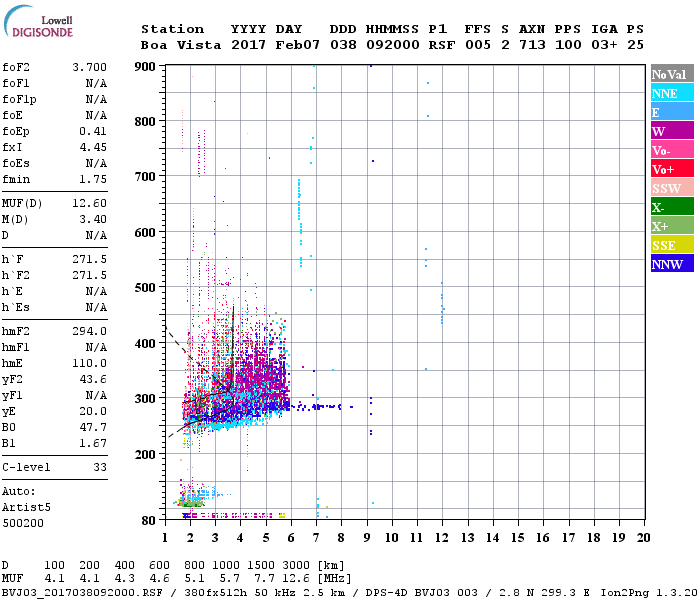Select the E blue legend swatch
This screenshot has width=700, height=600.
coord(672,112)
